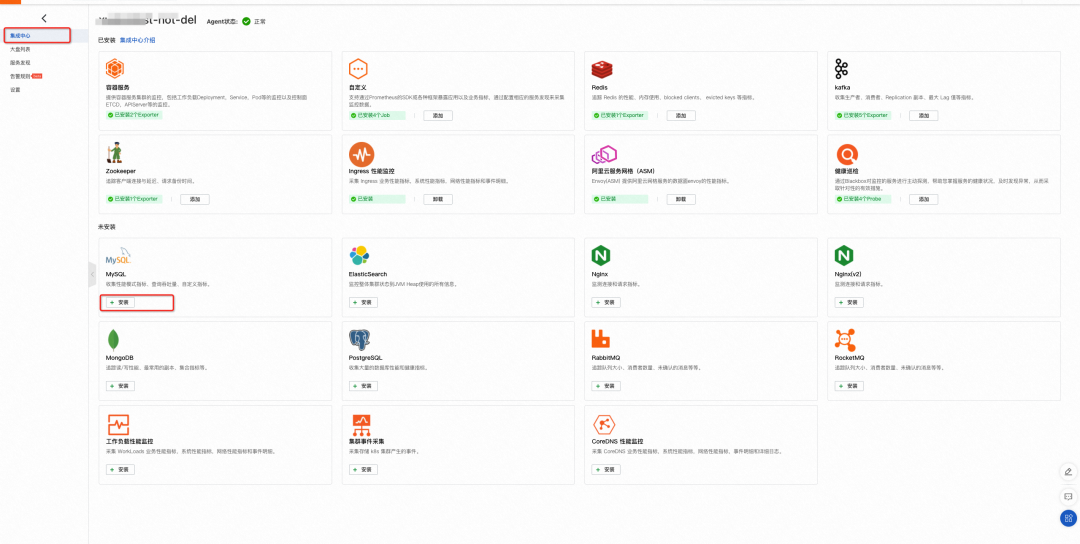Click the 集群事件采集 icon
This screenshot has height=544, width=1080.
pyautogui.click(x=362, y=424)
